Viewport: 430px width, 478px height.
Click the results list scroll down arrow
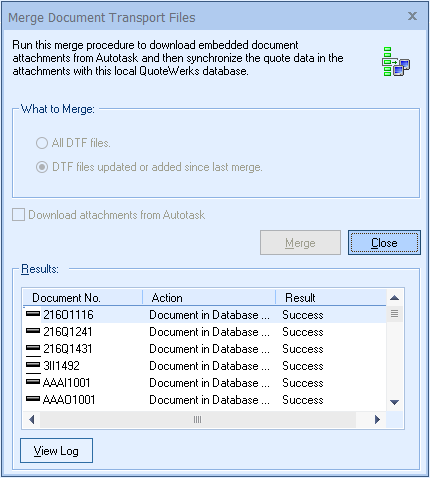click(394, 402)
